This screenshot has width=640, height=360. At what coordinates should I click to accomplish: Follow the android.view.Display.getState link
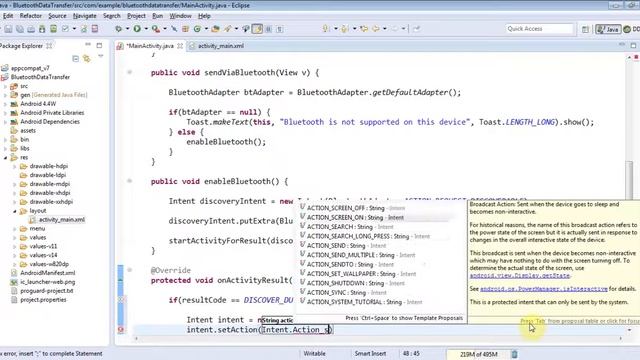[519, 276]
